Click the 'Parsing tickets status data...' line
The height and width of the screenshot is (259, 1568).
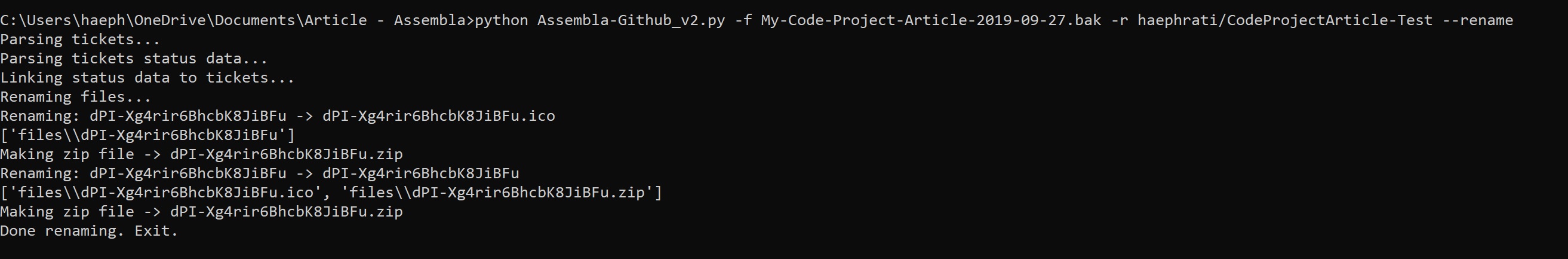click(134, 59)
